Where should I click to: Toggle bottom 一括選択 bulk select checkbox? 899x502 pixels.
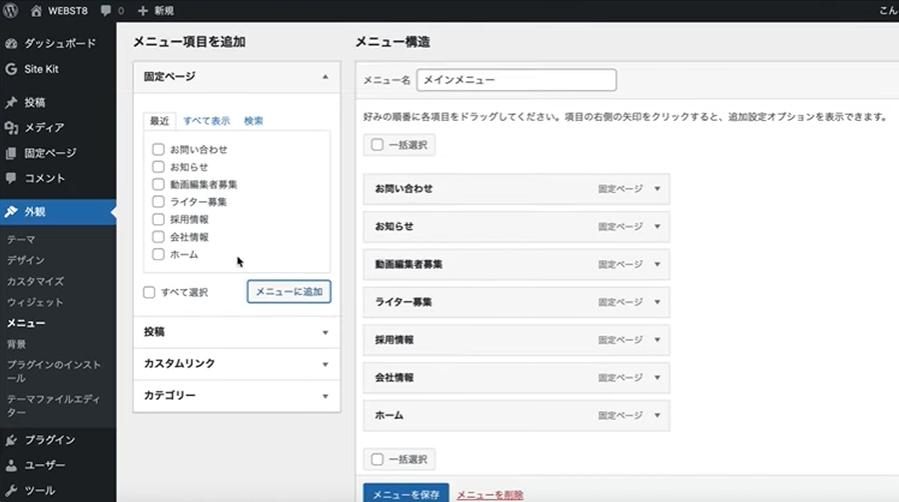pyautogui.click(x=377, y=460)
